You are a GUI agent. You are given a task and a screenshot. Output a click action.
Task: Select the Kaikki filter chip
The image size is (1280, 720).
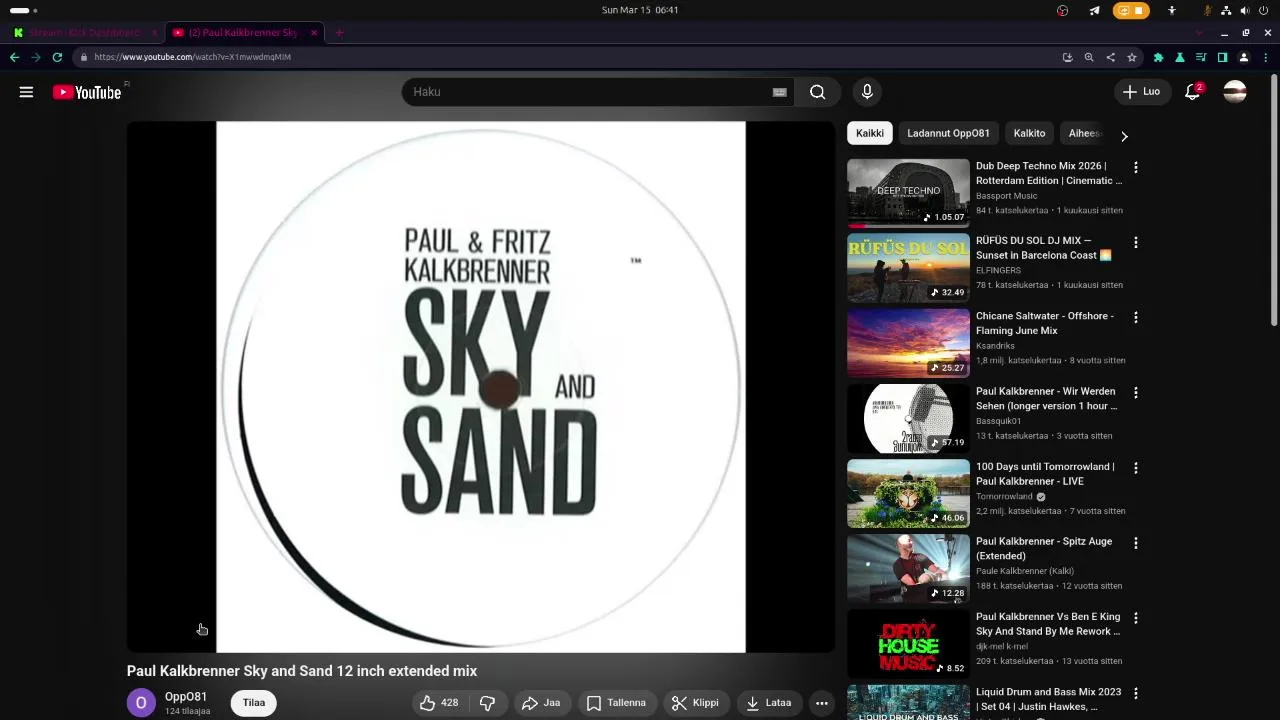click(870, 133)
